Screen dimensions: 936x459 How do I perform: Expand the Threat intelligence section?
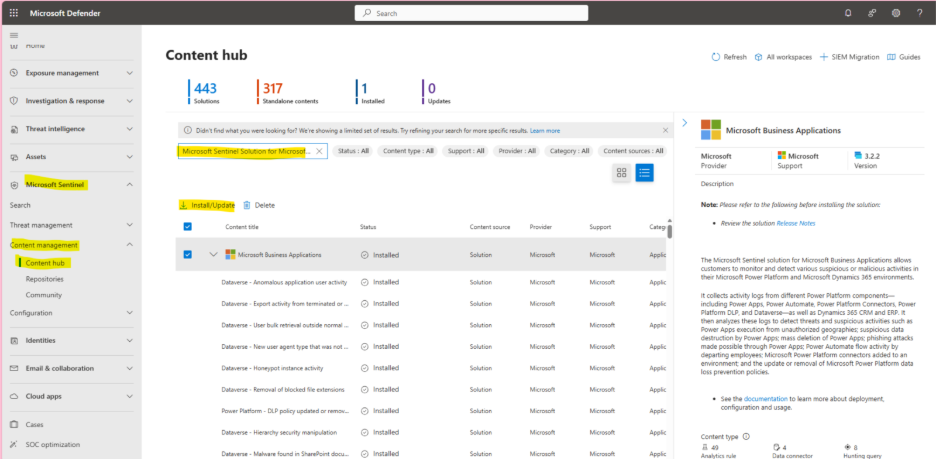pos(130,129)
